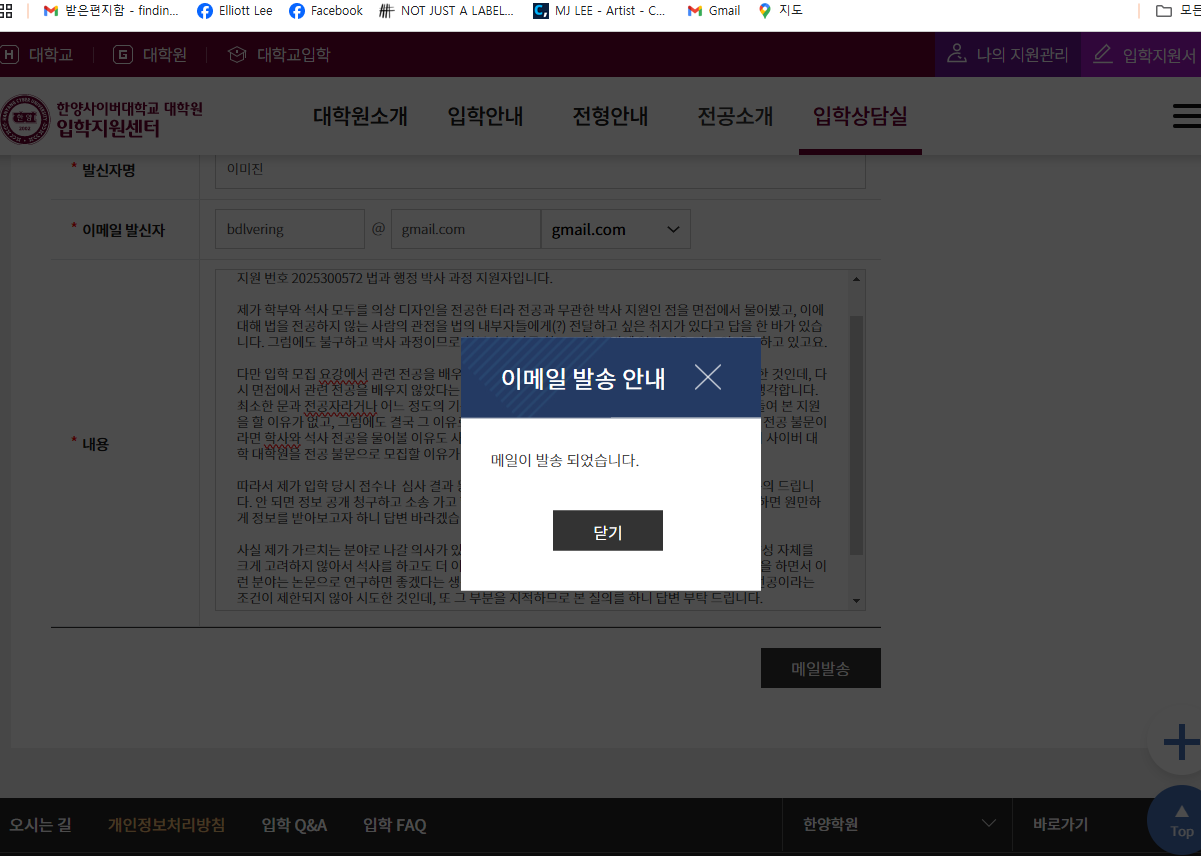
Task: Click the 닫기 button in the dialog
Action: (x=607, y=530)
